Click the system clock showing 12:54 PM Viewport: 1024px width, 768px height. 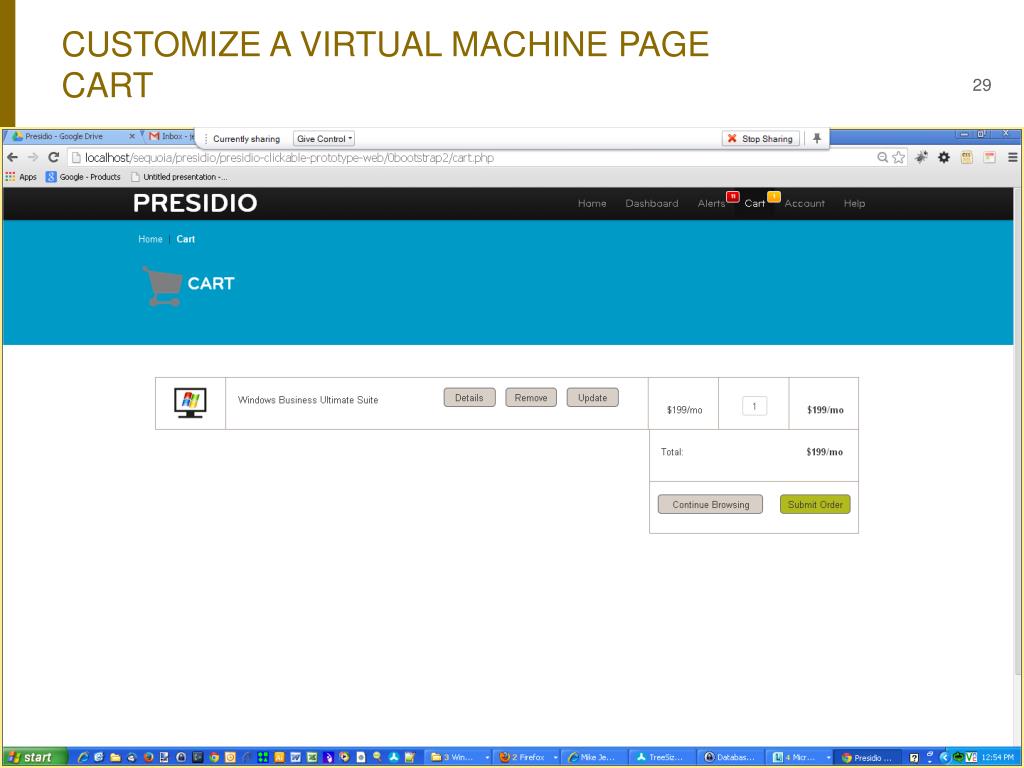(997, 758)
